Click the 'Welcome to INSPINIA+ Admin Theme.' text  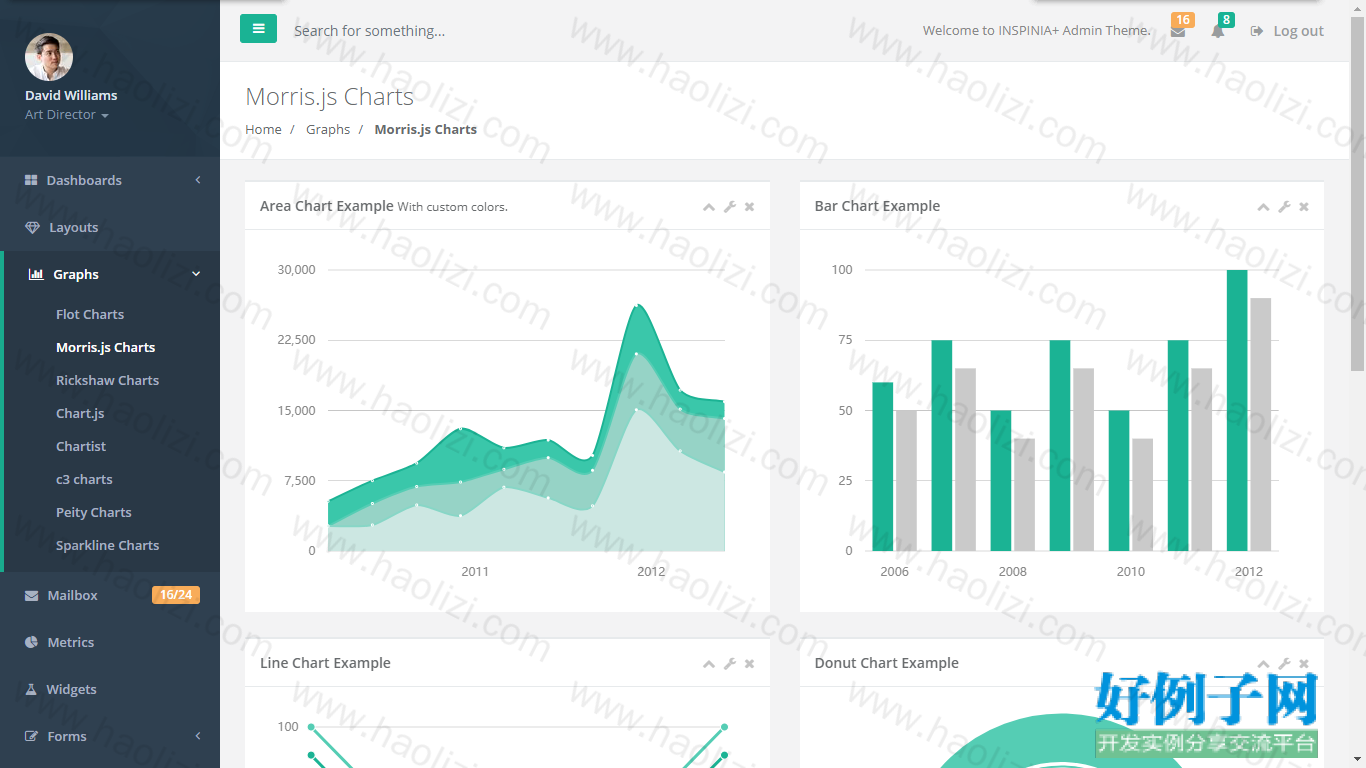click(x=1037, y=31)
